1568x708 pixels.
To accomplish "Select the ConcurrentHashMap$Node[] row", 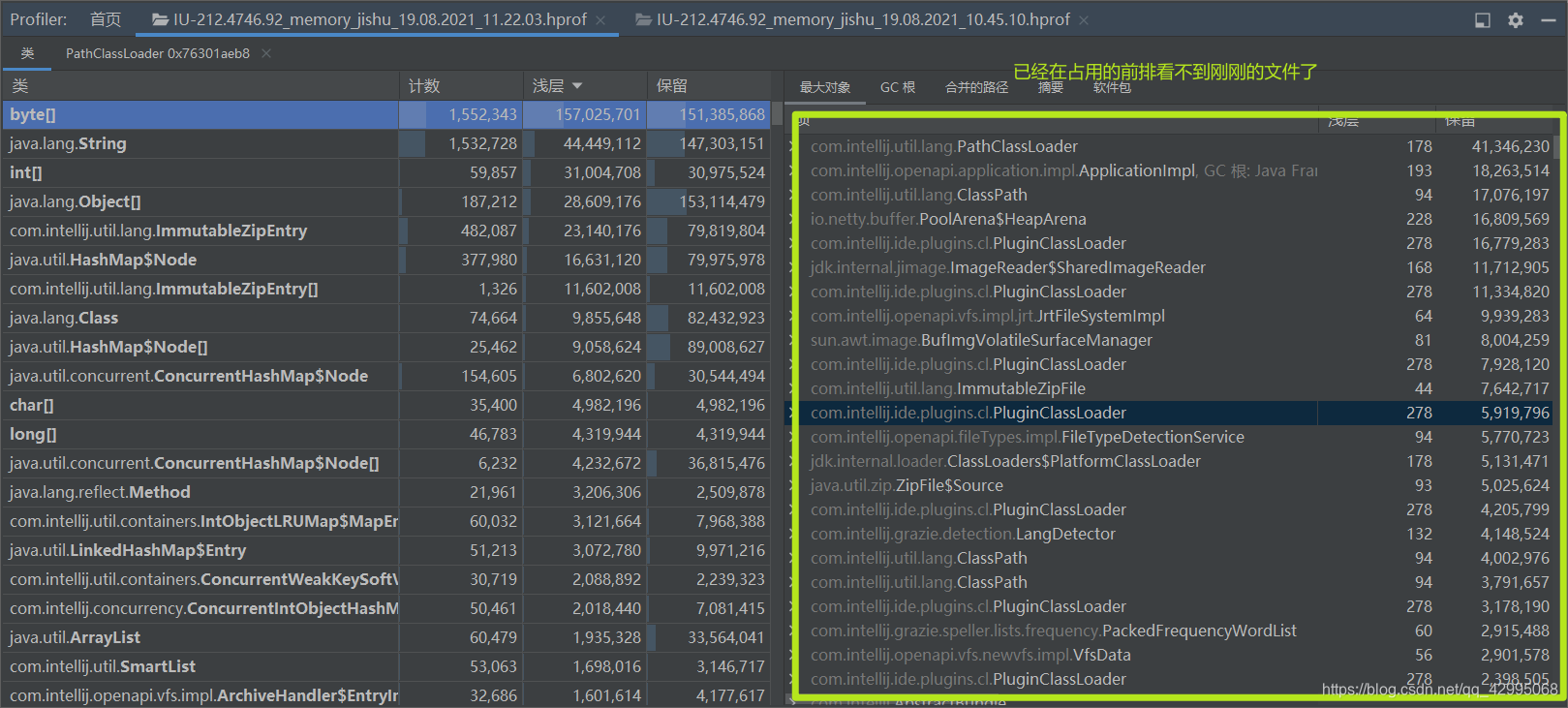I will click(x=386, y=463).
